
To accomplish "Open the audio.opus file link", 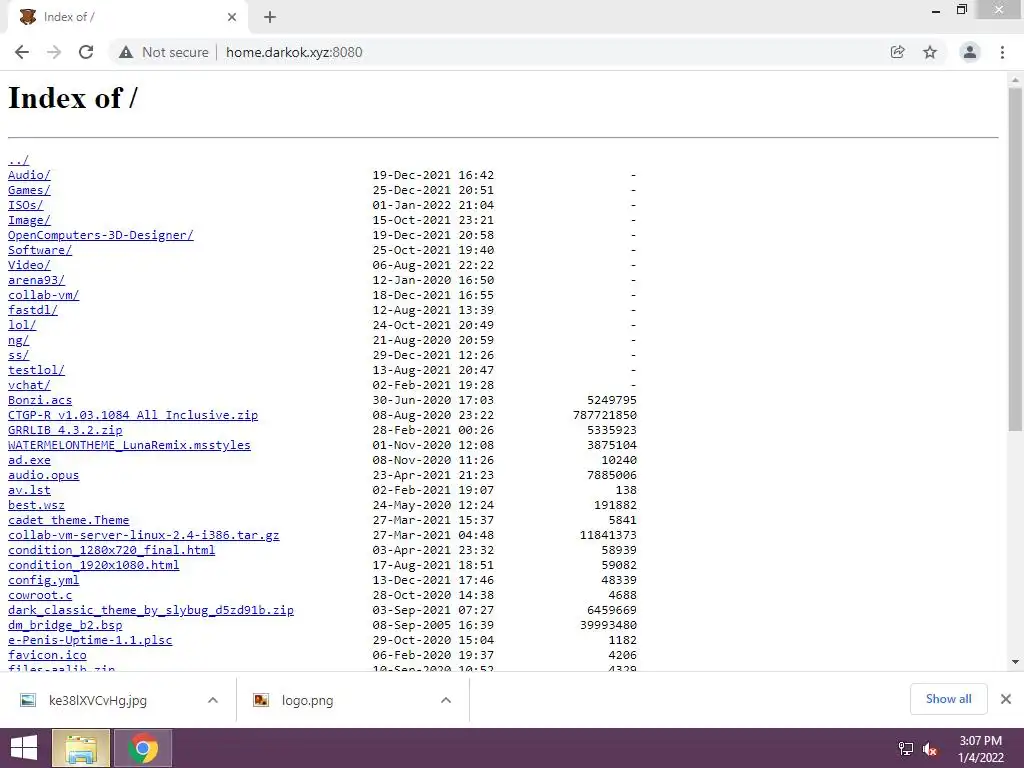I will pyautogui.click(x=44, y=475).
